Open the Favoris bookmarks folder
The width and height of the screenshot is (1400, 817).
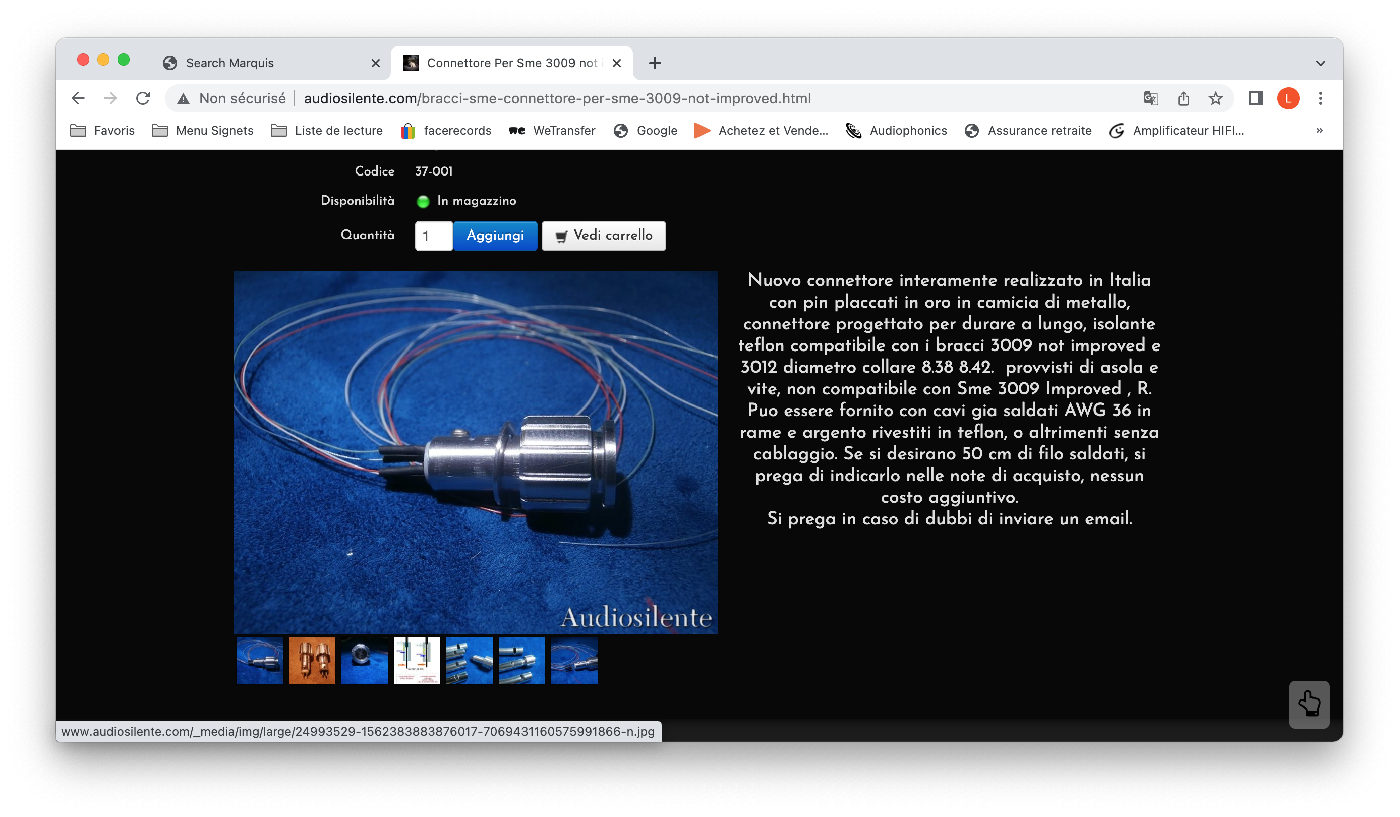point(103,130)
